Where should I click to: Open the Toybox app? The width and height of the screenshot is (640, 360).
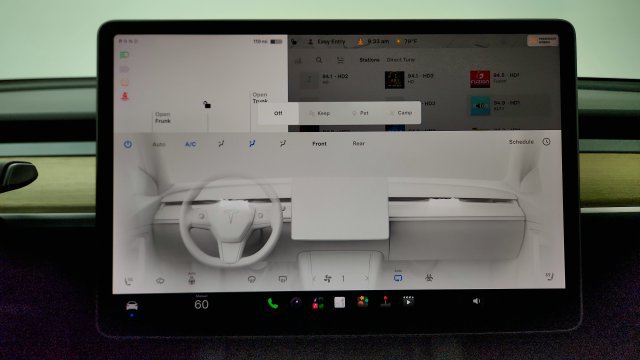[363, 302]
